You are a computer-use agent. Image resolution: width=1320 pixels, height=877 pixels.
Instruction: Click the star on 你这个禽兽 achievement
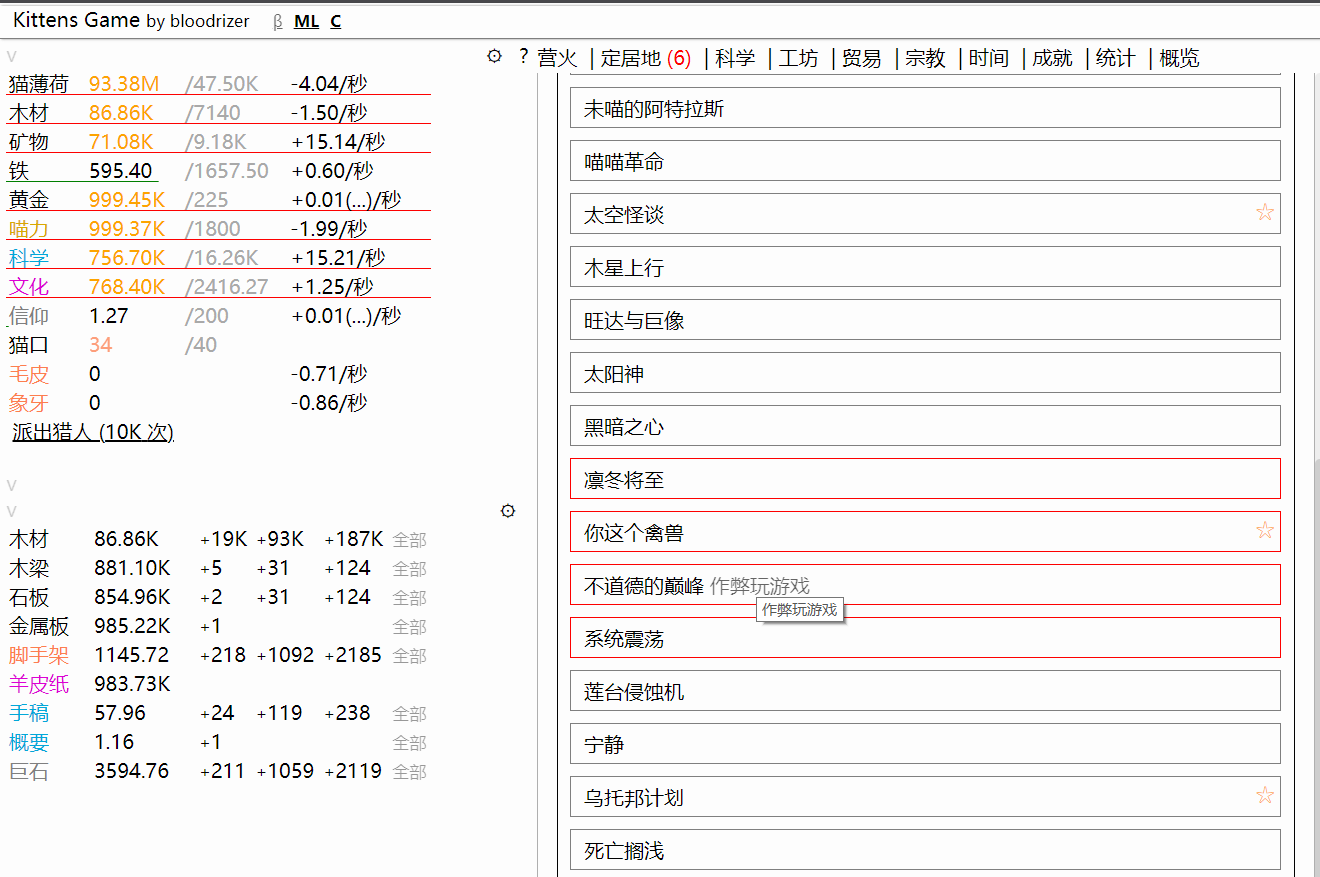pos(1265,530)
